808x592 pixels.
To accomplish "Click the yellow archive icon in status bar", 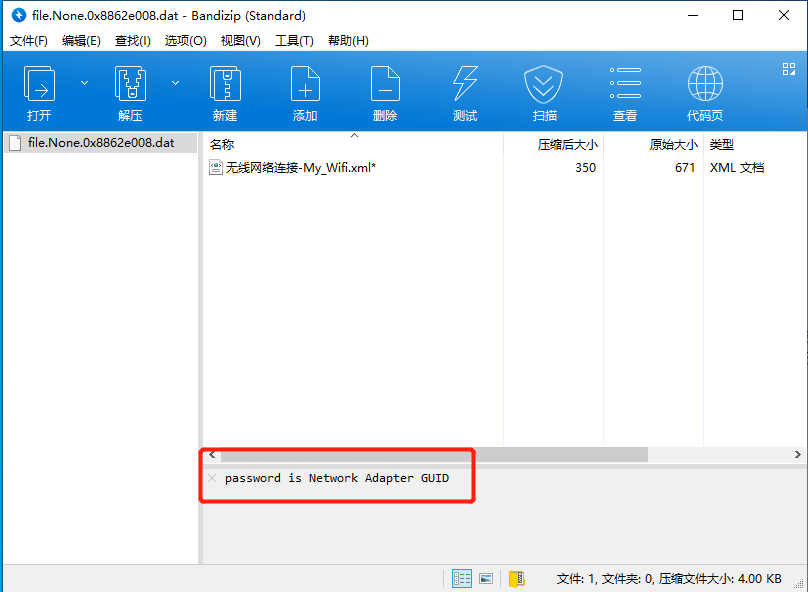I will pyautogui.click(x=516, y=579).
